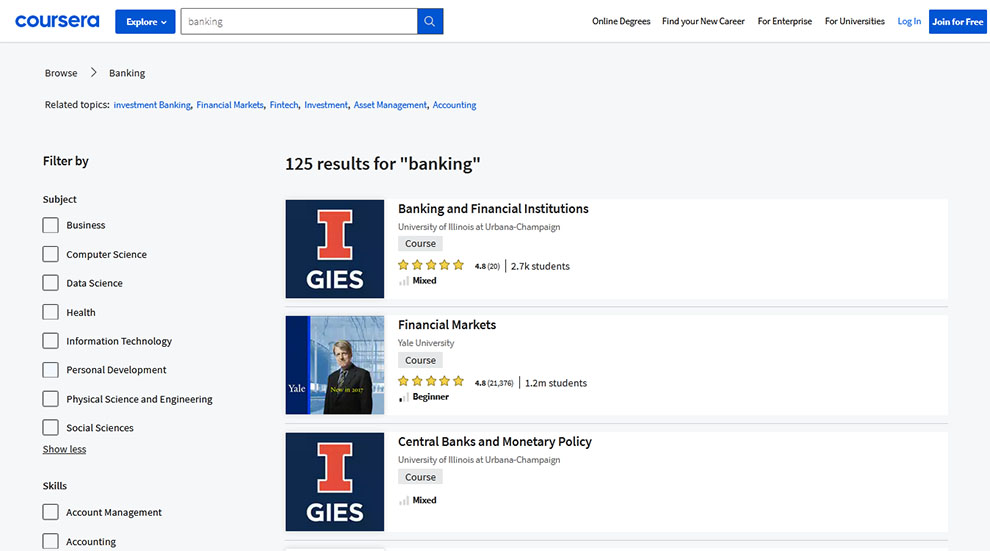Screen dimensions: 990x551
Task: Click the search magnifier button
Action: pos(430,21)
